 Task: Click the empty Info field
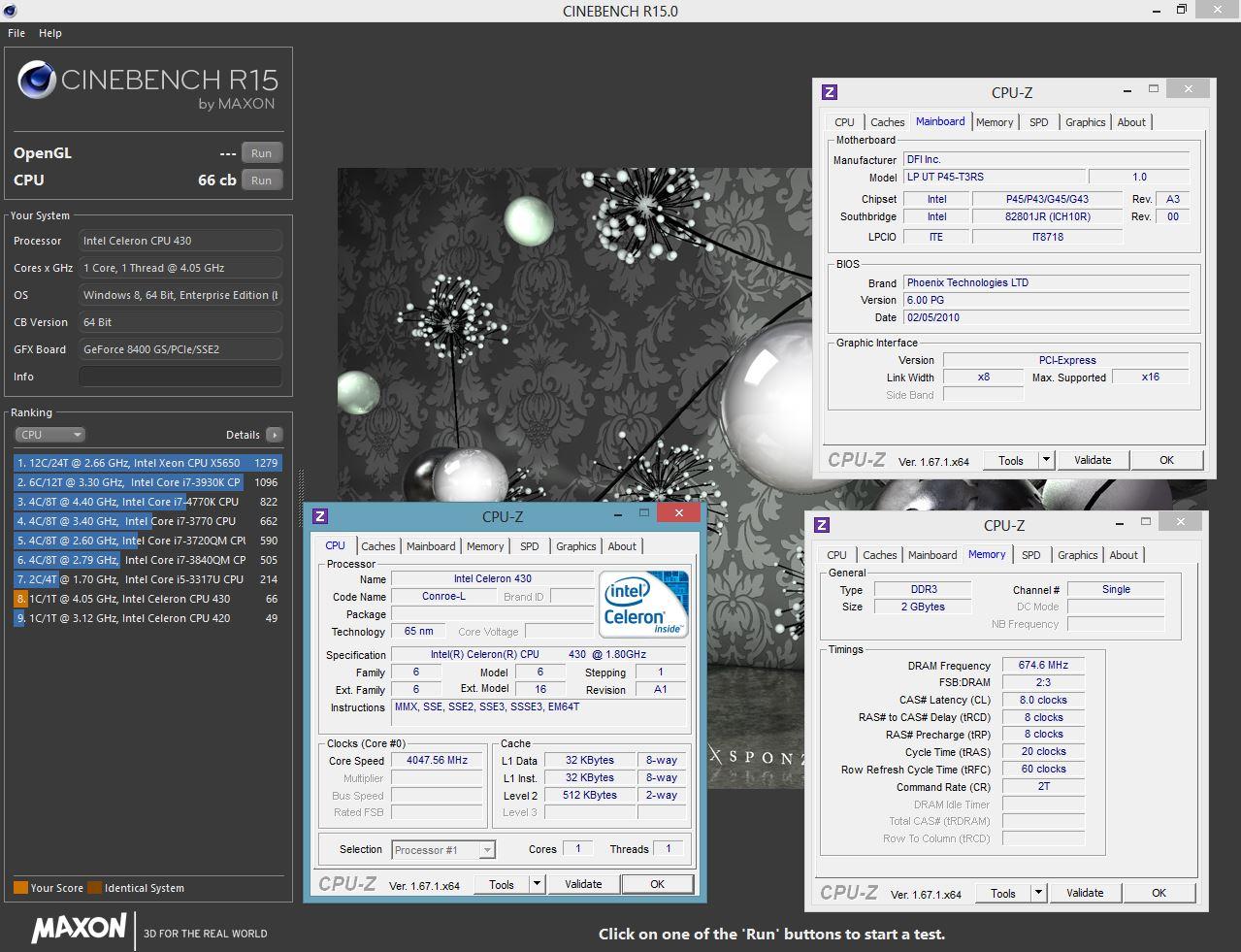180,377
